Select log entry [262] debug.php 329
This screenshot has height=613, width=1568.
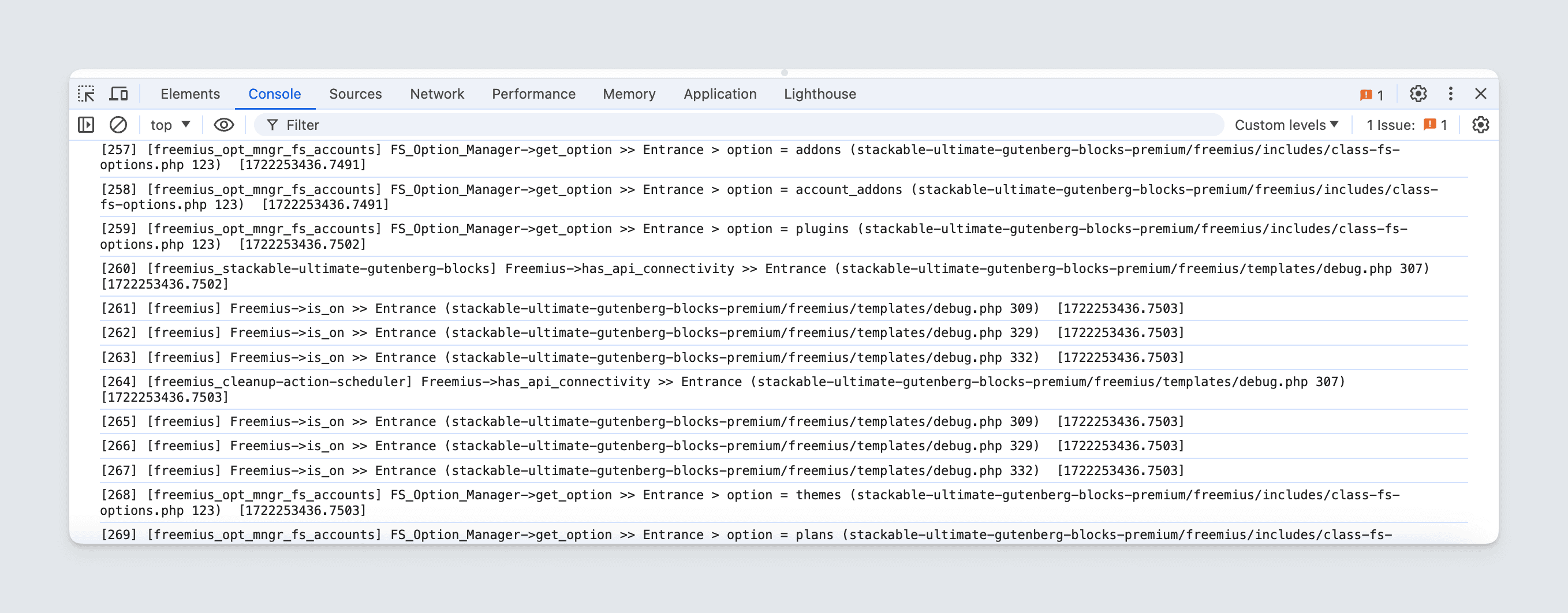(784, 333)
